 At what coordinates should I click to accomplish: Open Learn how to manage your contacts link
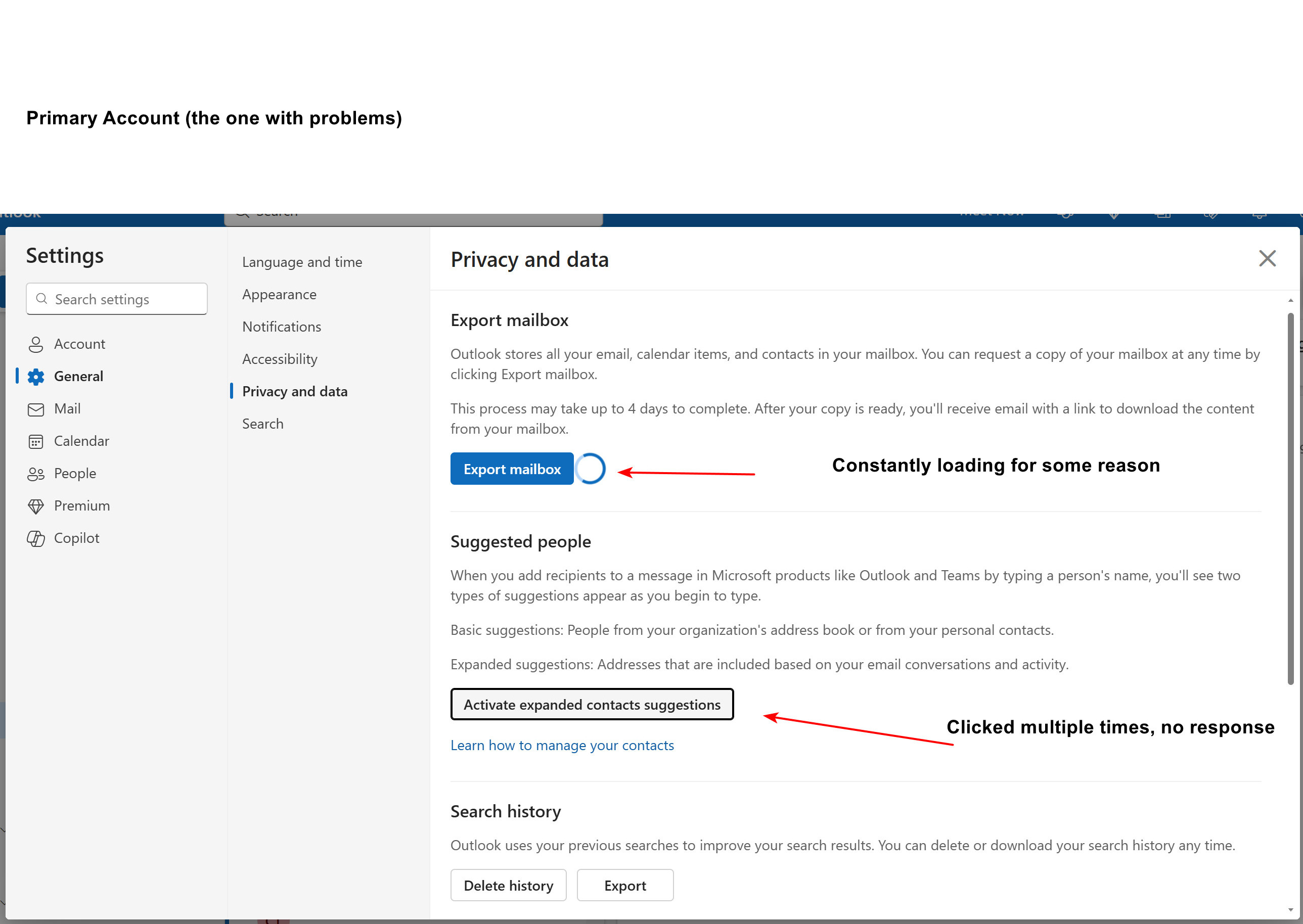coord(562,746)
